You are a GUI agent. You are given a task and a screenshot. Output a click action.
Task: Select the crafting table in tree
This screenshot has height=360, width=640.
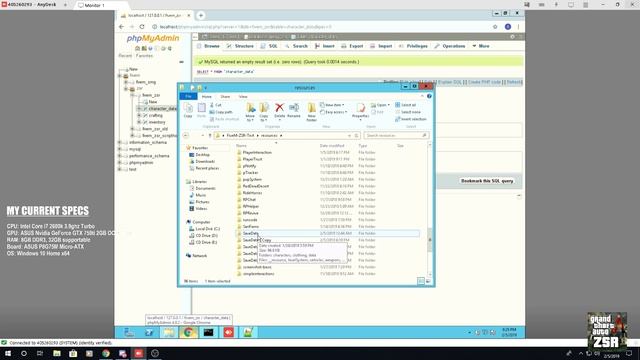click(156, 116)
